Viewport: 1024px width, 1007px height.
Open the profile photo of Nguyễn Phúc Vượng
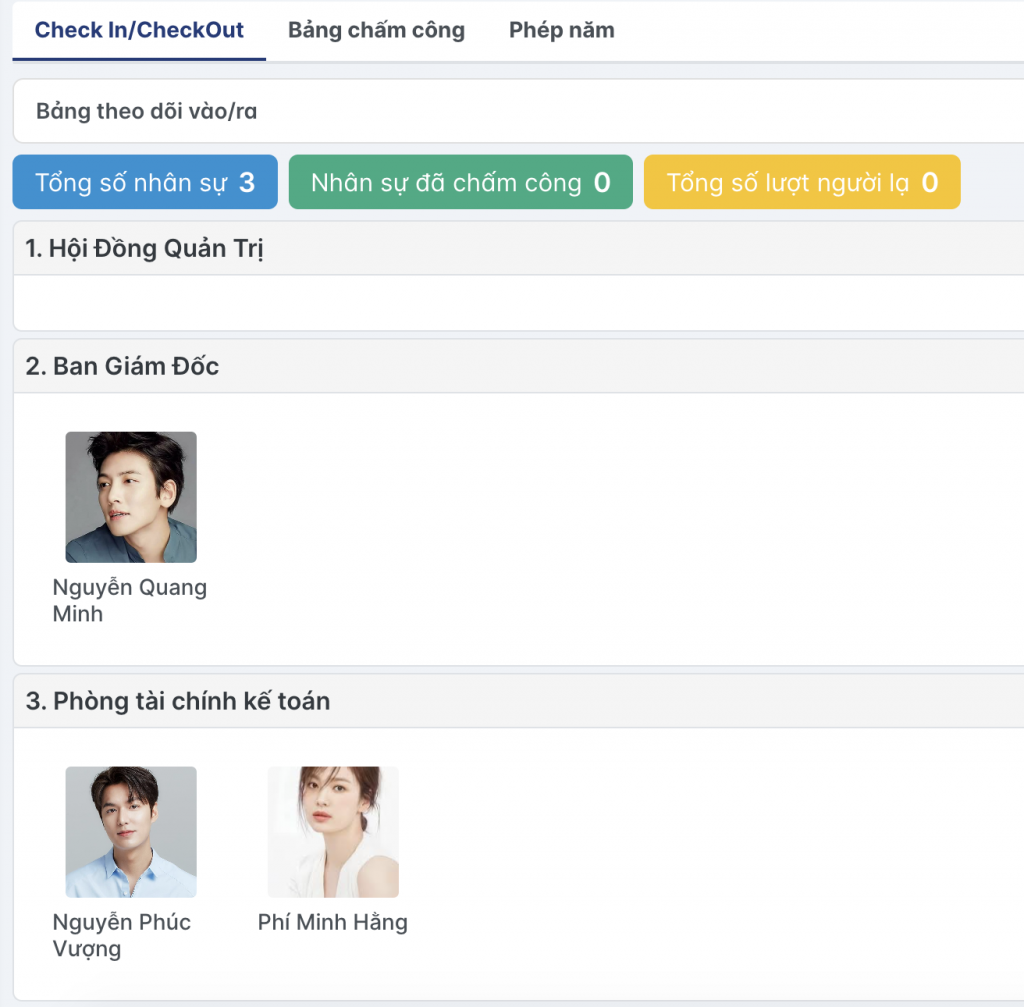[131, 832]
